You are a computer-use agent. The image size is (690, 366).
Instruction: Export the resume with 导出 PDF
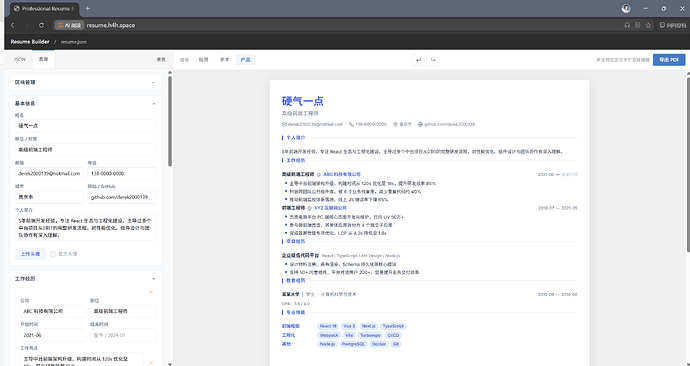tap(669, 60)
